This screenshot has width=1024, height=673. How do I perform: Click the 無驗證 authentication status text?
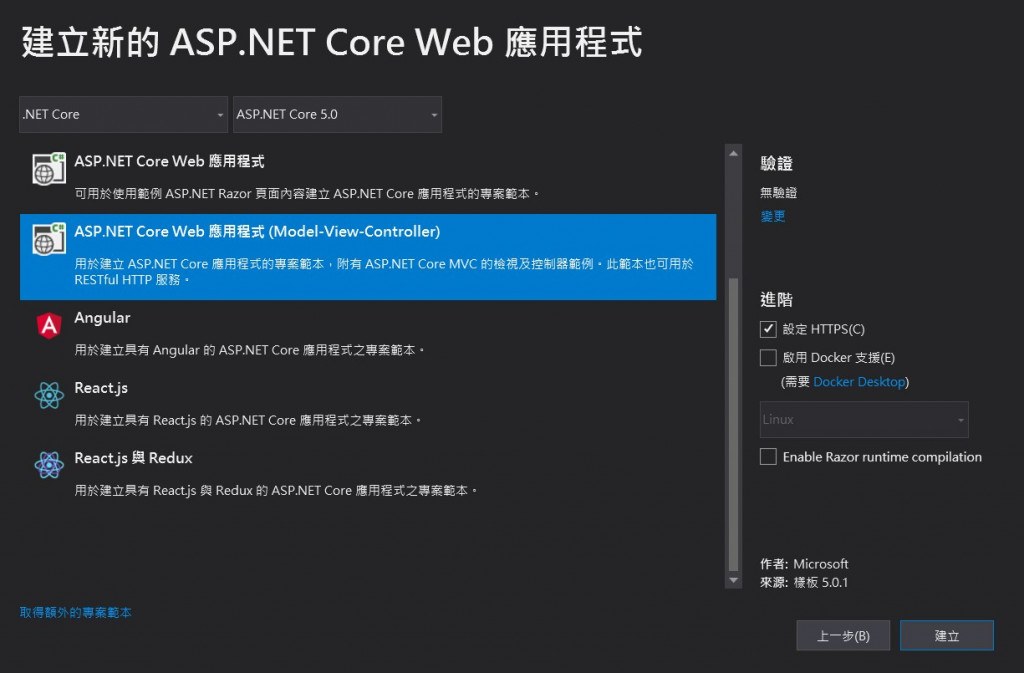pyautogui.click(x=778, y=193)
